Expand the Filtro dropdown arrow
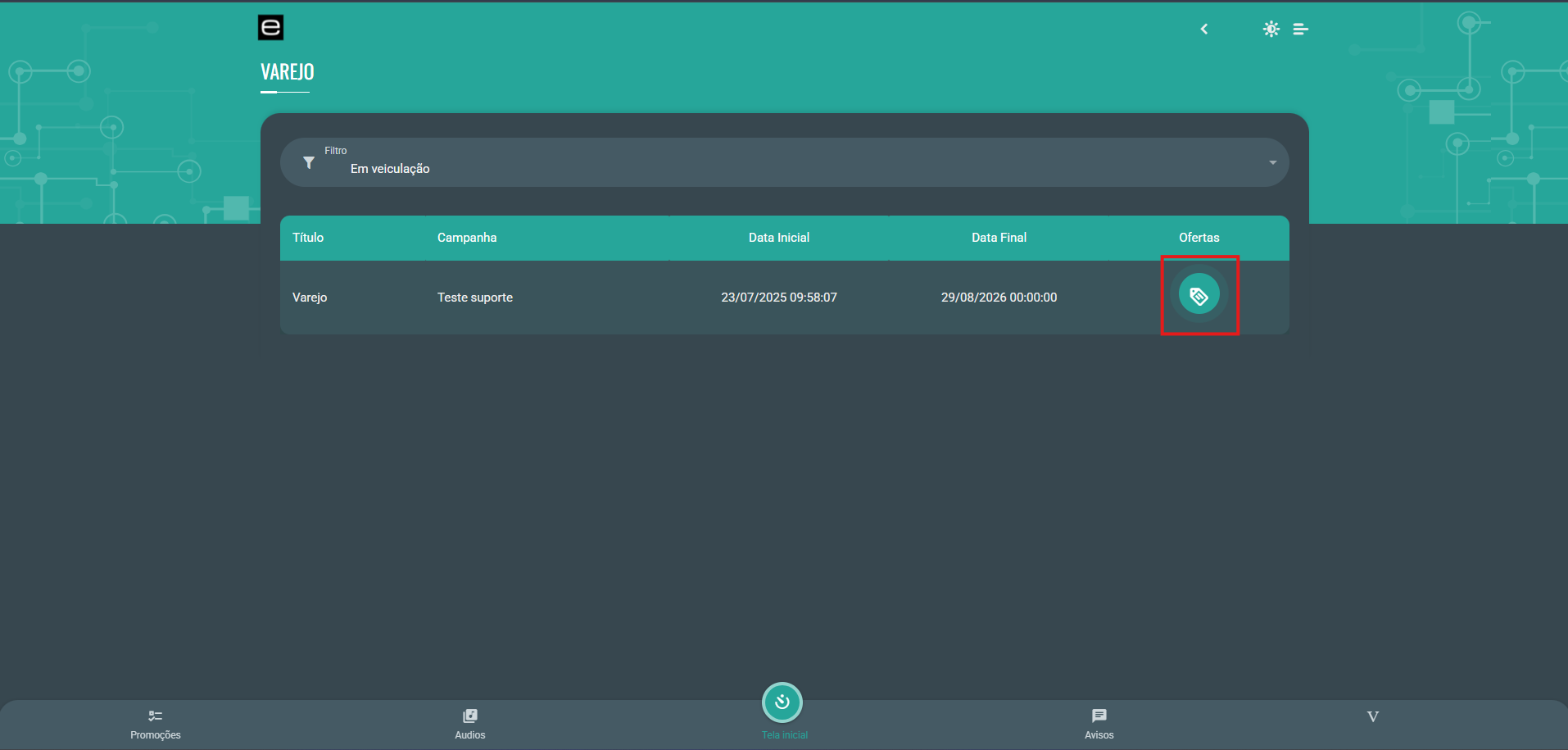 point(1272,162)
